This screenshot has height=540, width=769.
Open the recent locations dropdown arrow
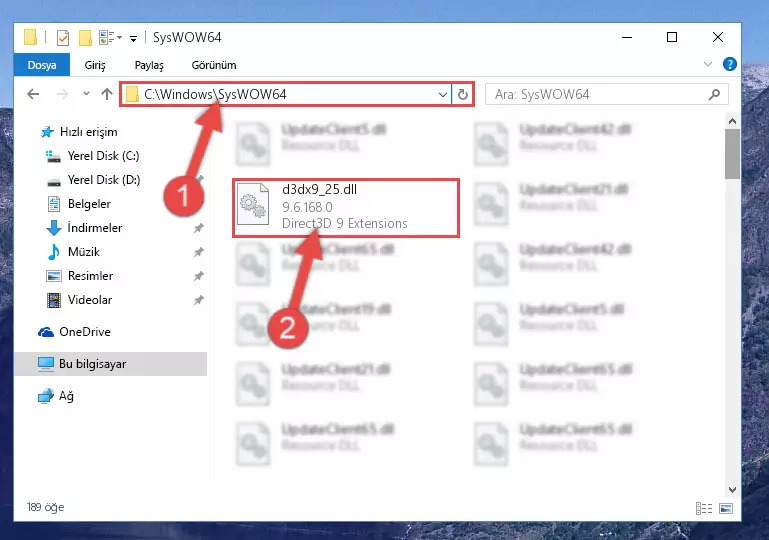(x=86, y=93)
